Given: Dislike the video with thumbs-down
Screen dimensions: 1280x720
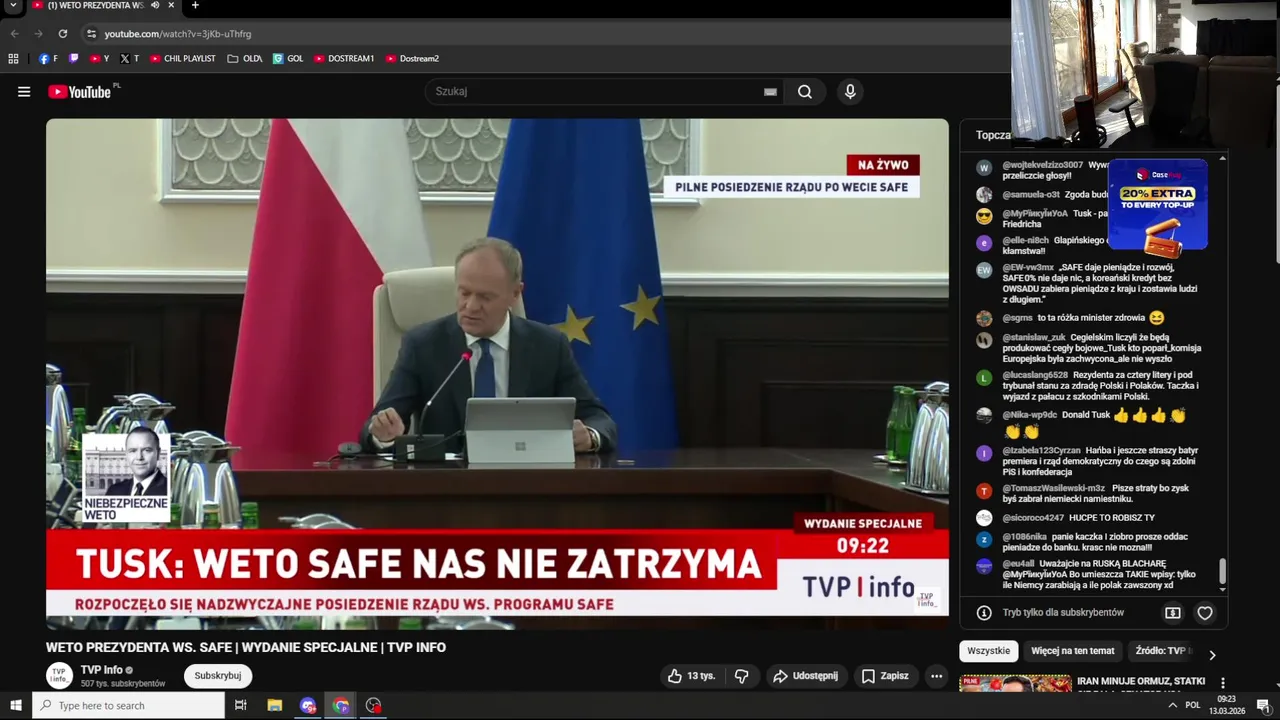Looking at the screenshot, I should tap(742, 676).
